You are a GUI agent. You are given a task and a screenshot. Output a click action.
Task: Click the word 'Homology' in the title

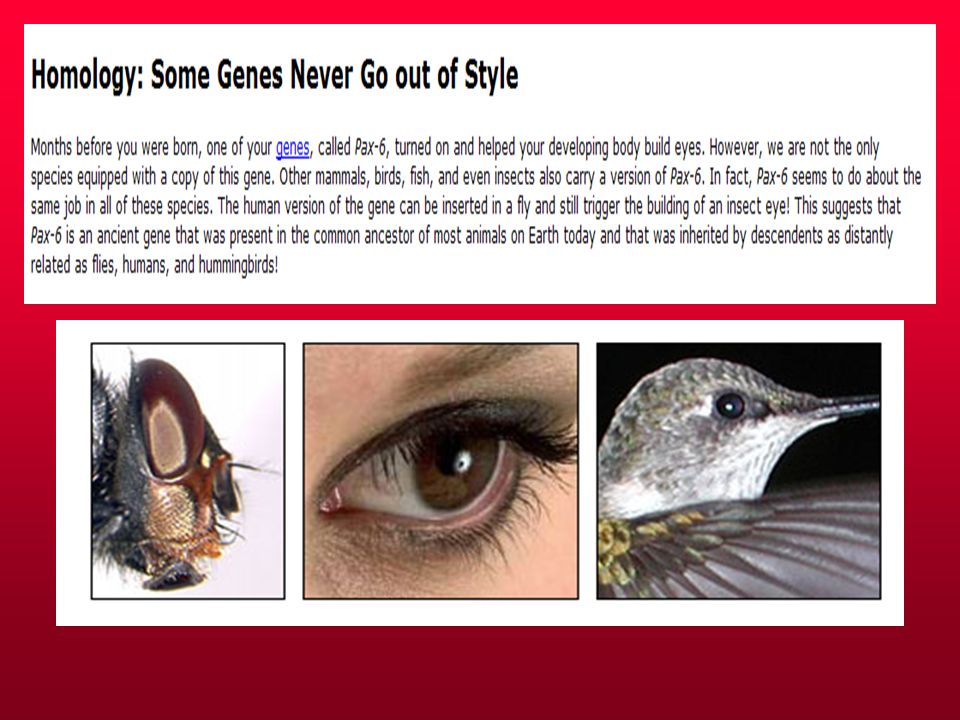point(87,75)
